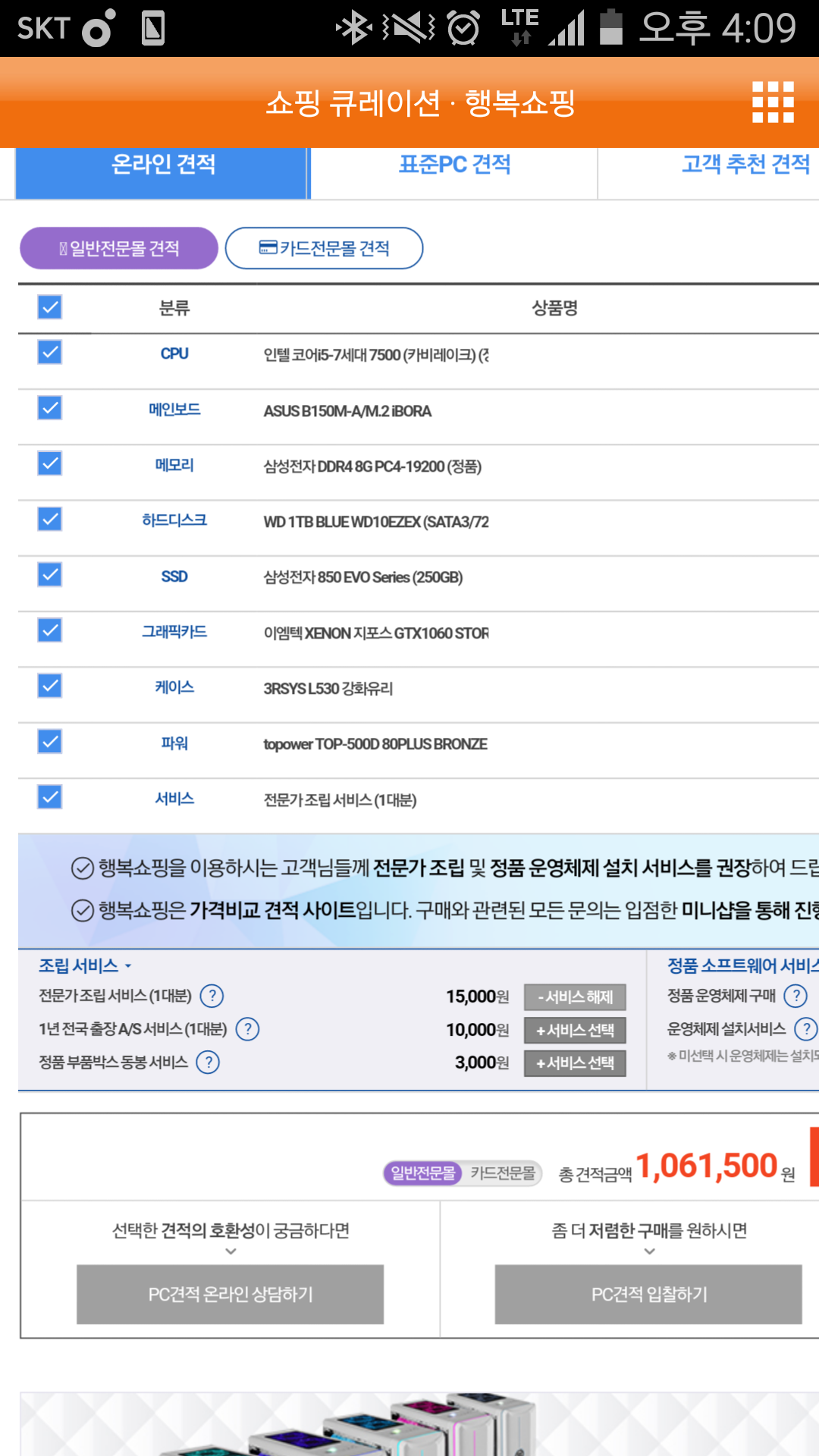Open the 케이스 category link

tap(174, 687)
